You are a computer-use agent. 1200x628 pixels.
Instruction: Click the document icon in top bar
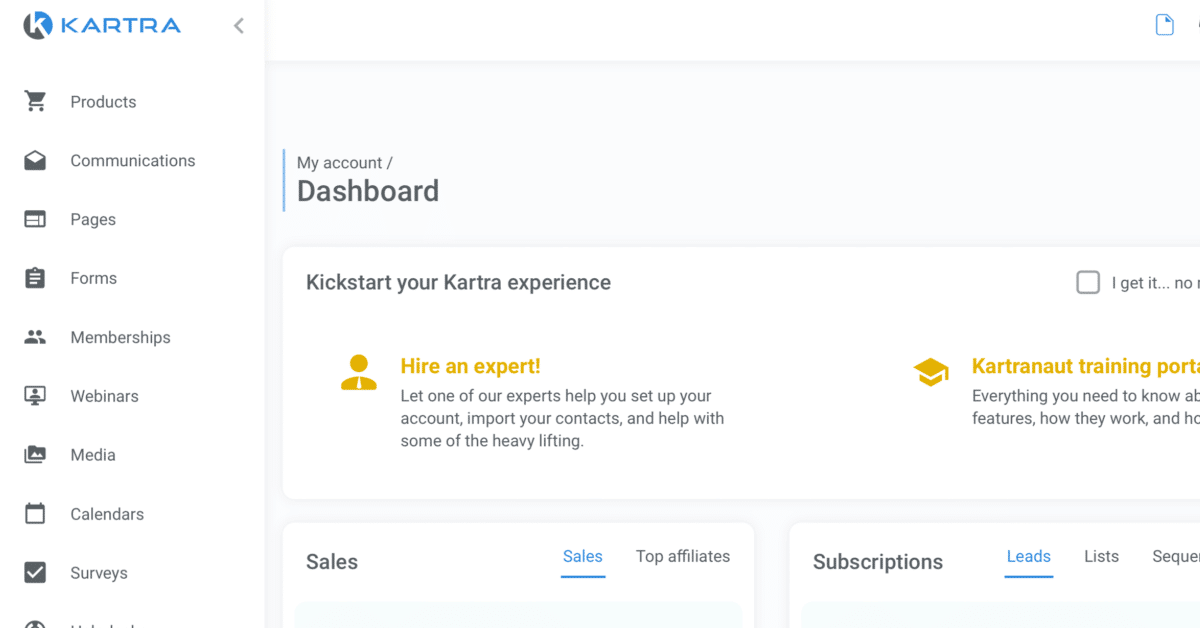[x=1164, y=25]
